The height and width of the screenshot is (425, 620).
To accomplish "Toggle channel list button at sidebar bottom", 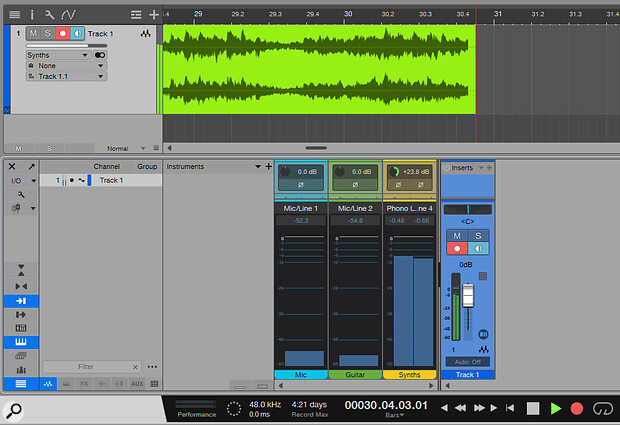I will (x=21, y=383).
